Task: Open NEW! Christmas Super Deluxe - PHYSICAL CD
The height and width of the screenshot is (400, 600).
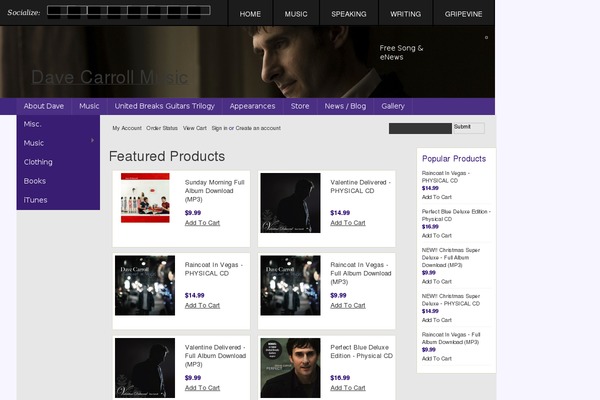Action: pyautogui.click(x=451, y=300)
